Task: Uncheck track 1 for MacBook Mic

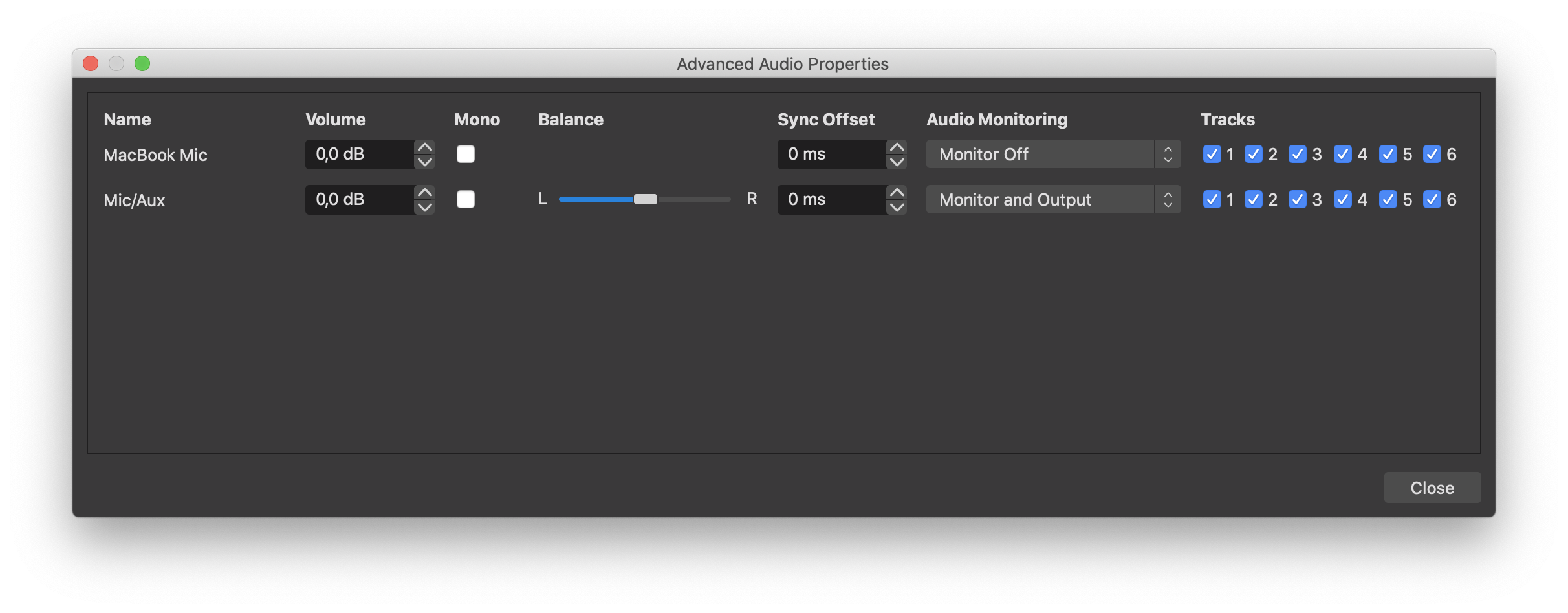Action: [x=1212, y=154]
